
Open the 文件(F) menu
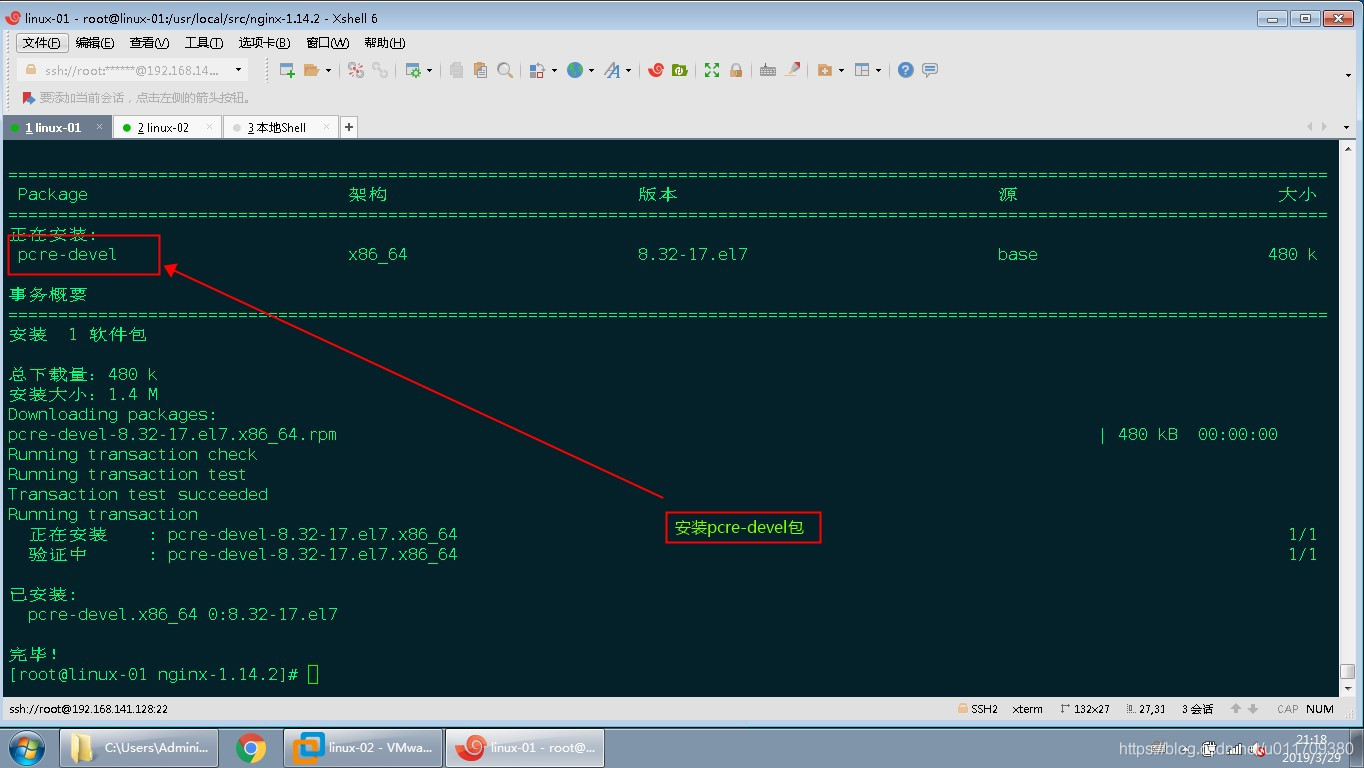pos(42,43)
